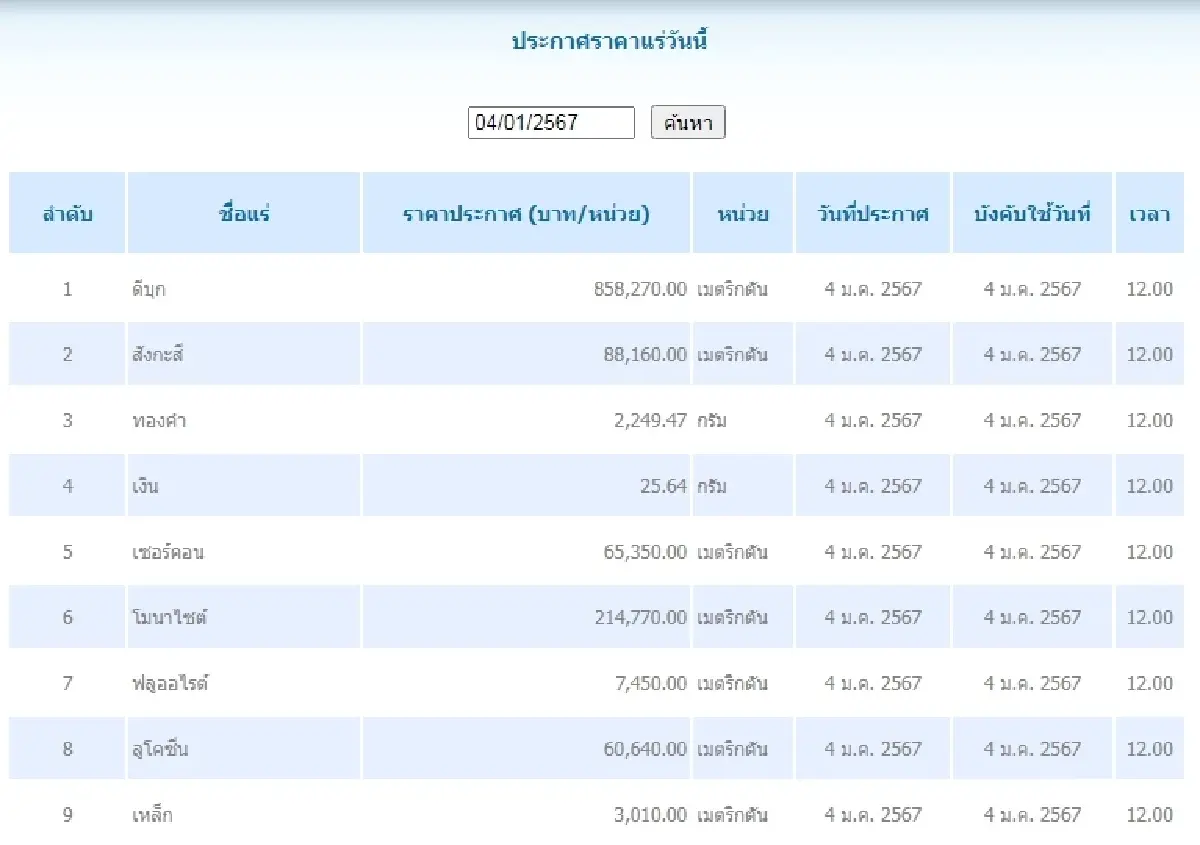Click the unit กรัม in เงิน row

tap(712, 486)
